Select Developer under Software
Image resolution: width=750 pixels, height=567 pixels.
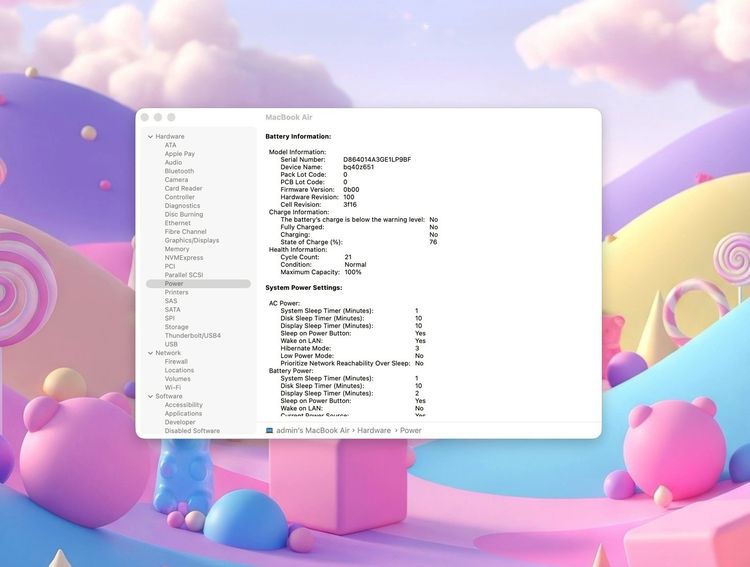180,422
